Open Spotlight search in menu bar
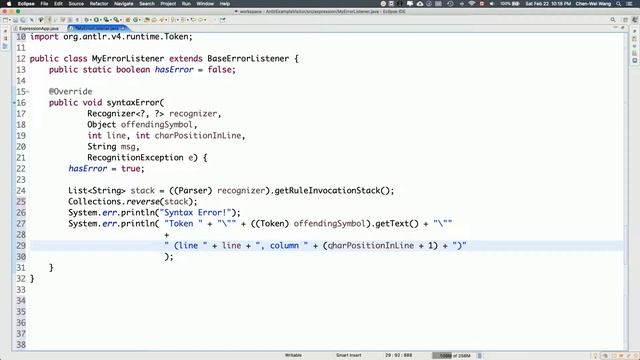This screenshot has width=640, height=360. pos(618,4)
